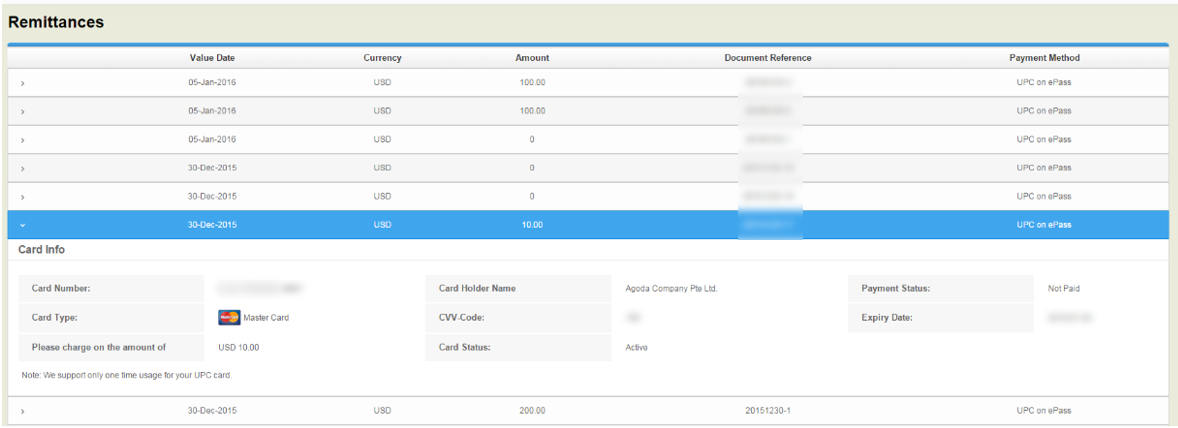Click the Master Card logo icon

229,318
